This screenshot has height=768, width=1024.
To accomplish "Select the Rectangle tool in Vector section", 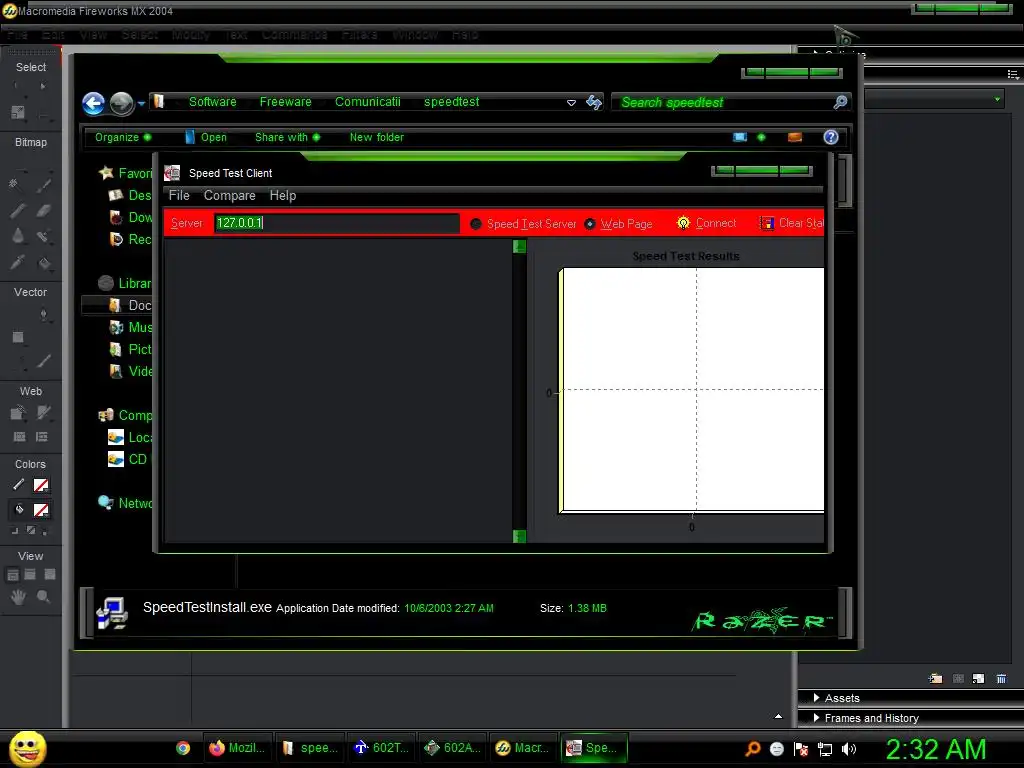I will coord(18,337).
